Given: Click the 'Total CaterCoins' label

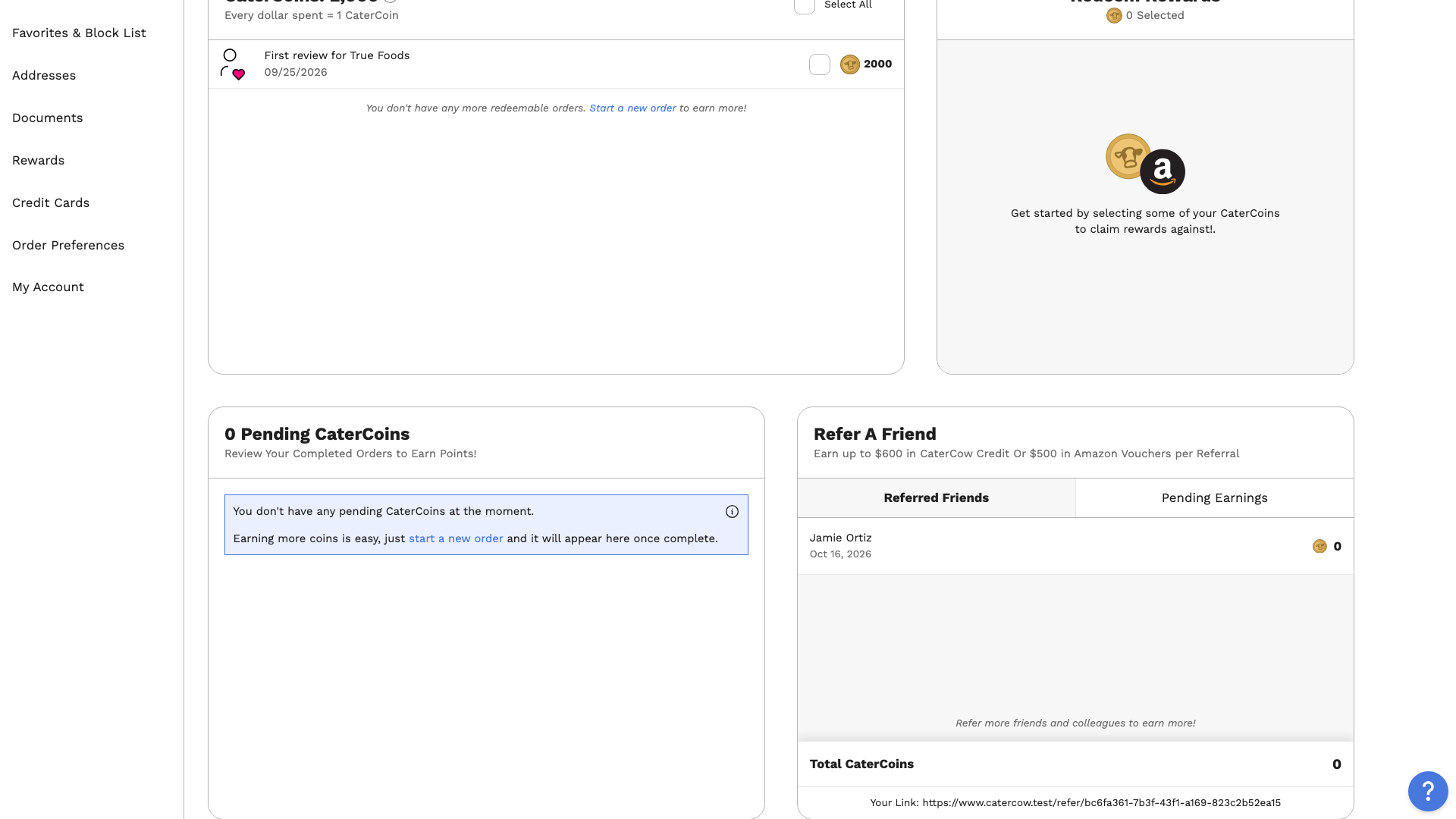Looking at the screenshot, I should [x=861, y=764].
